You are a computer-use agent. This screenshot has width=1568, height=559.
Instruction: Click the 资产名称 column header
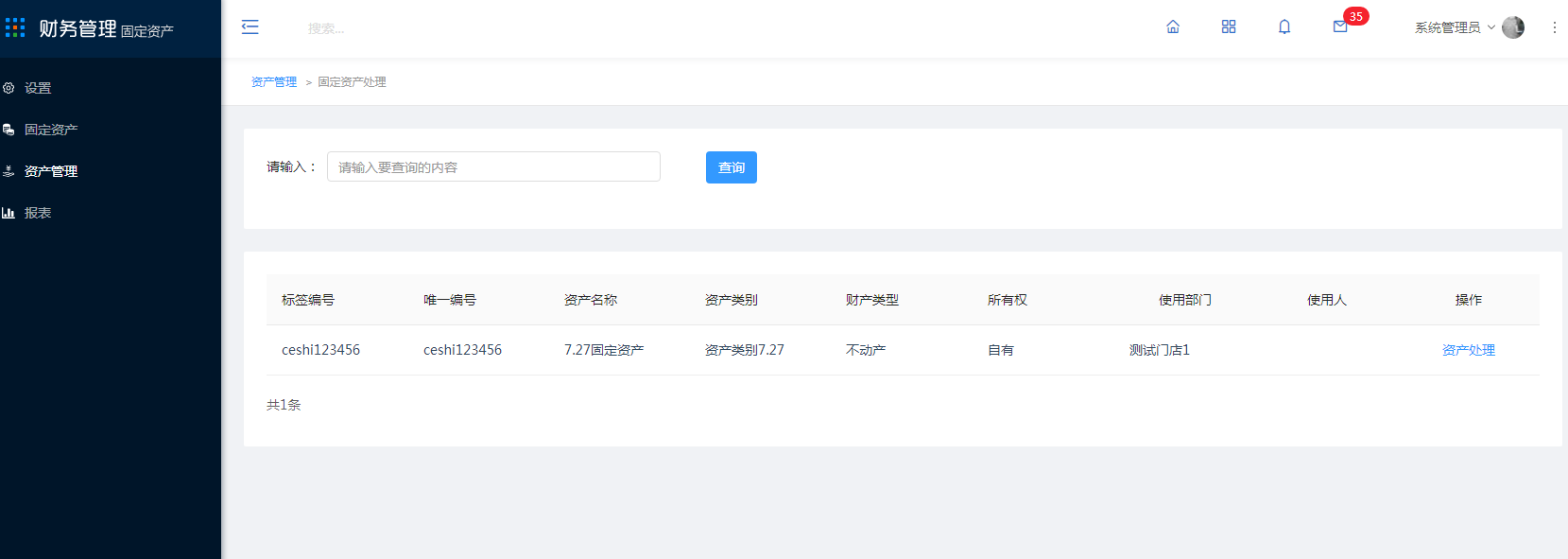[x=591, y=300]
